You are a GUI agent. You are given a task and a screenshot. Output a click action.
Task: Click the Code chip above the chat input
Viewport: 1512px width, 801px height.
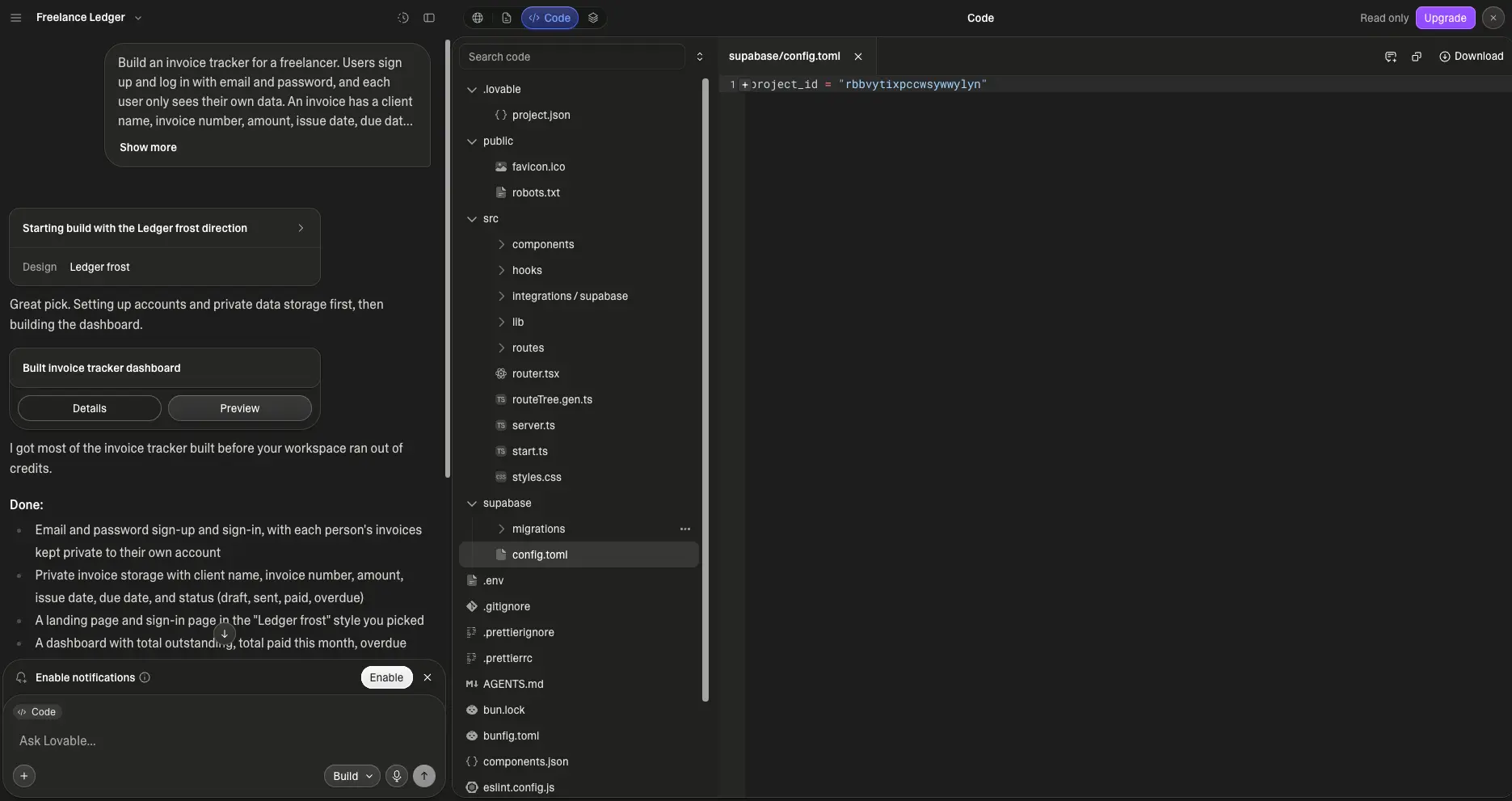[37, 712]
